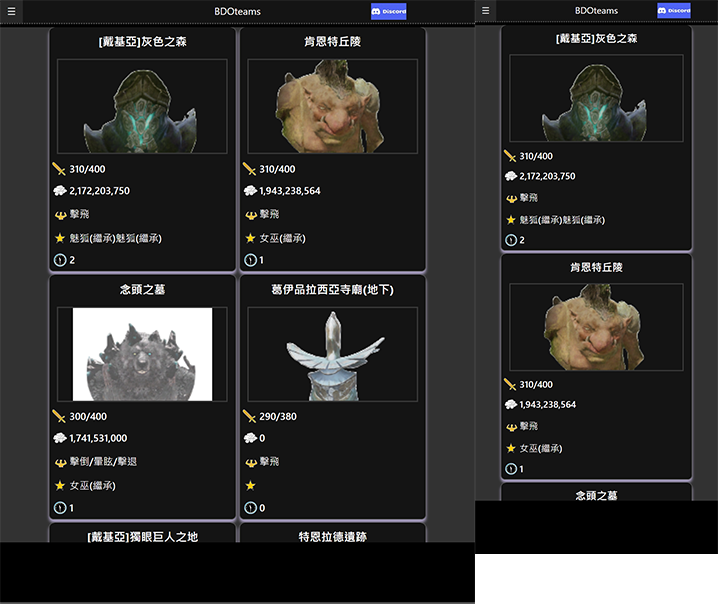
Task: Click the Discord button in the right pane
Action: 673,11
